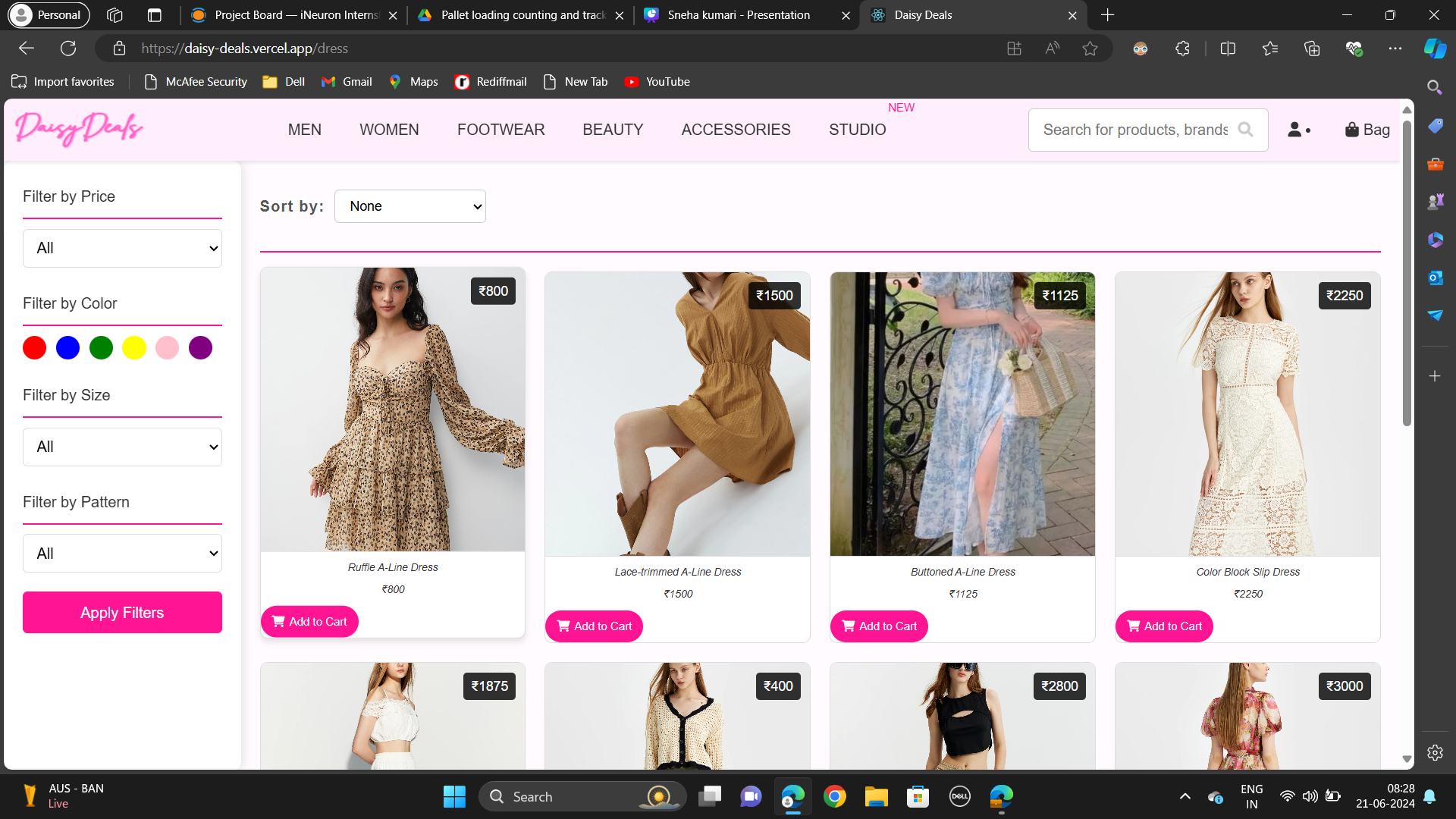The height and width of the screenshot is (819, 1456).
Task: Open browser Extensions icon
Action: (1182, 49)
